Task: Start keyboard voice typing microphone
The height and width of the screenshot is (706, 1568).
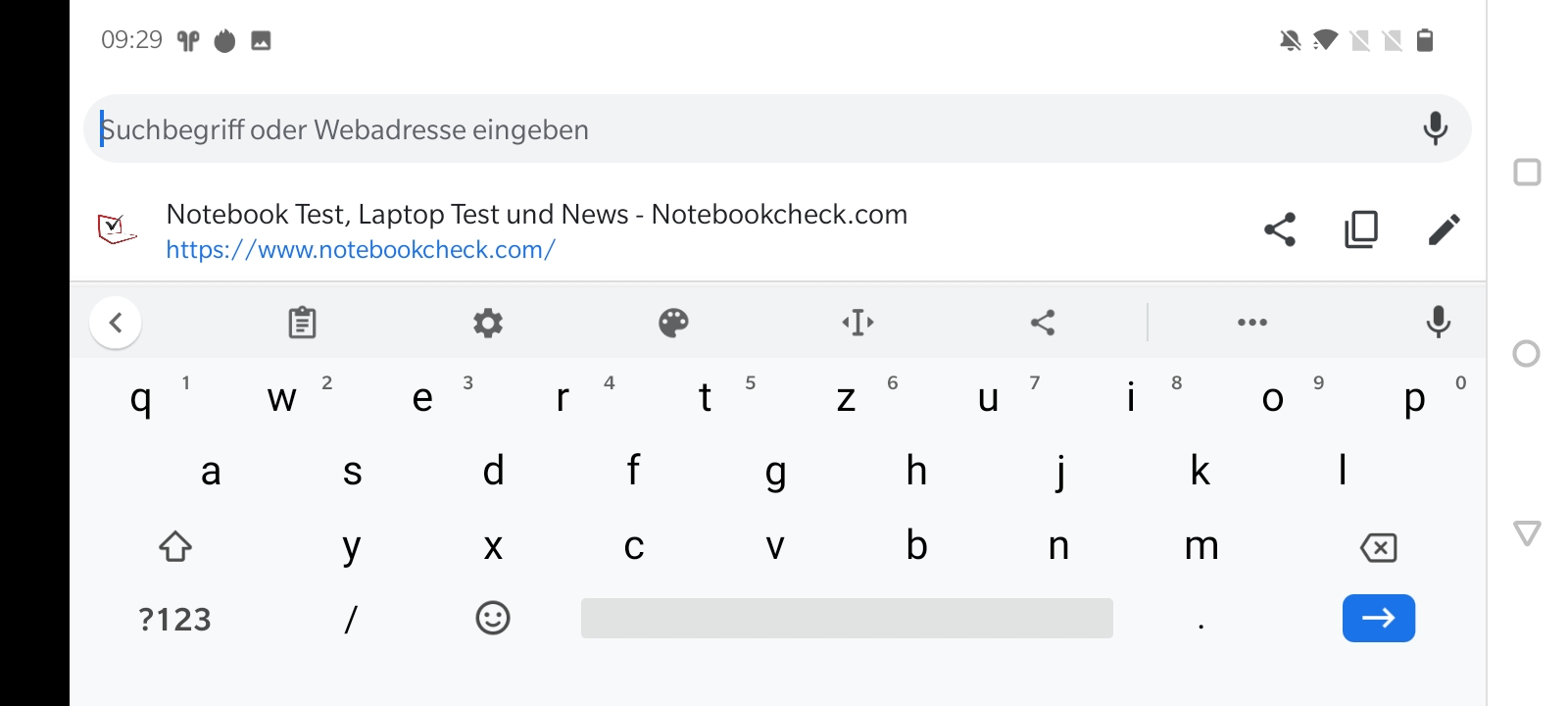Action: [1438, 323]
